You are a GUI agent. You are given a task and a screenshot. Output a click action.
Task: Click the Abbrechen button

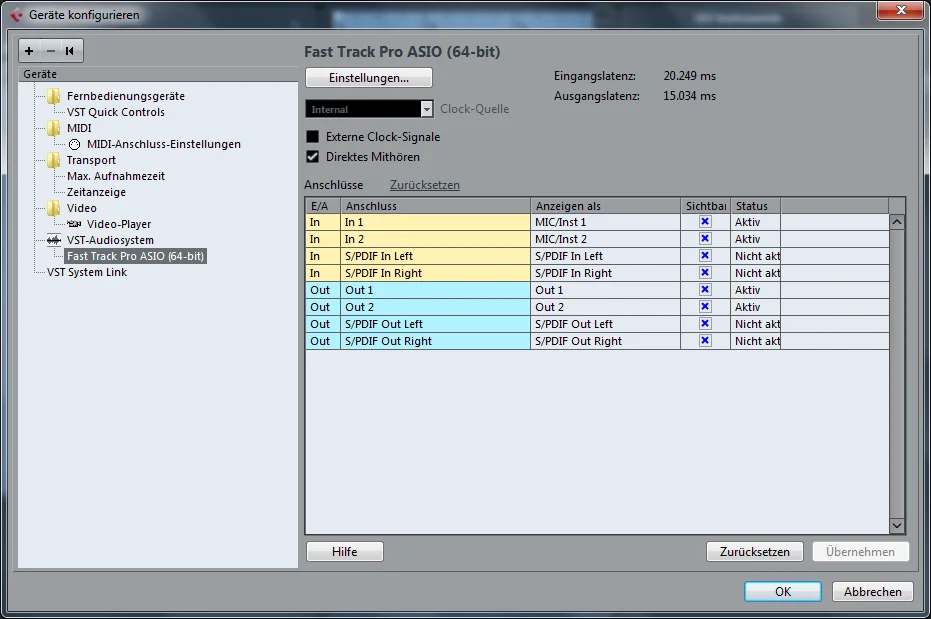coord(873,592)
